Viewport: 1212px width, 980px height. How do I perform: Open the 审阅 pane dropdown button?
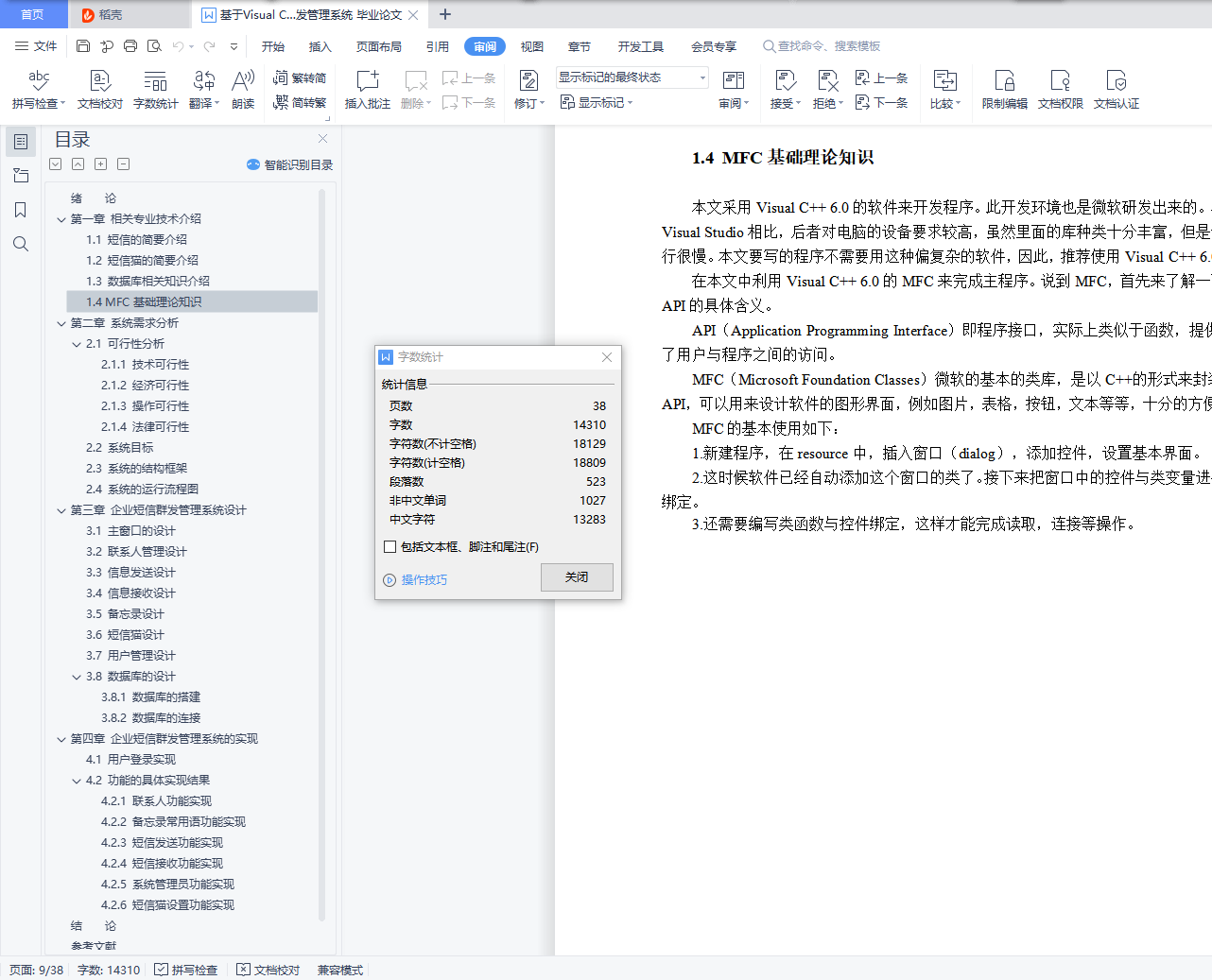[x=734, y=89]
